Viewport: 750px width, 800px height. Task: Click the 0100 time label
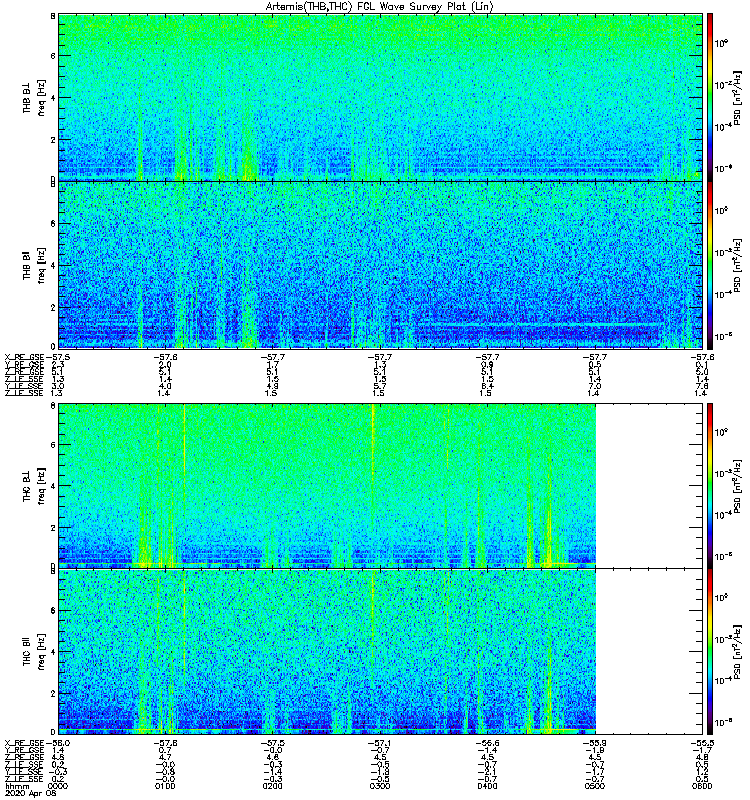tap(165, 786)
